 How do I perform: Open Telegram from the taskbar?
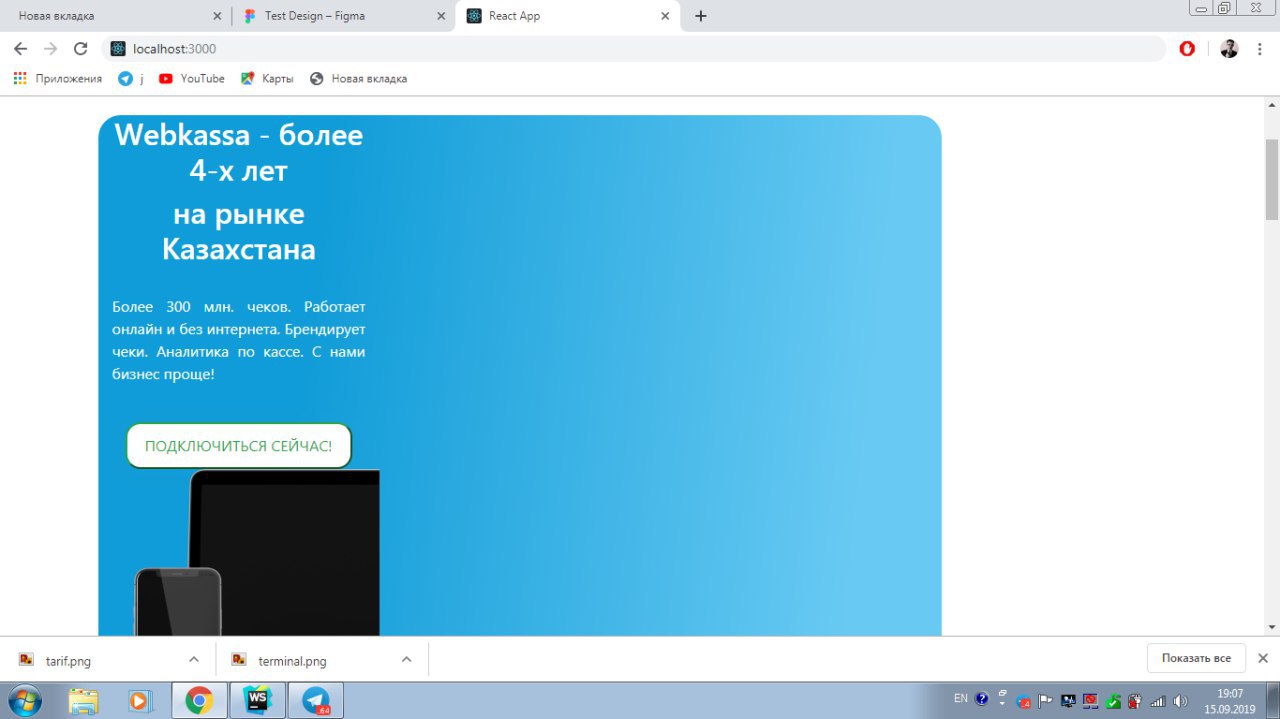pos(316,700)
